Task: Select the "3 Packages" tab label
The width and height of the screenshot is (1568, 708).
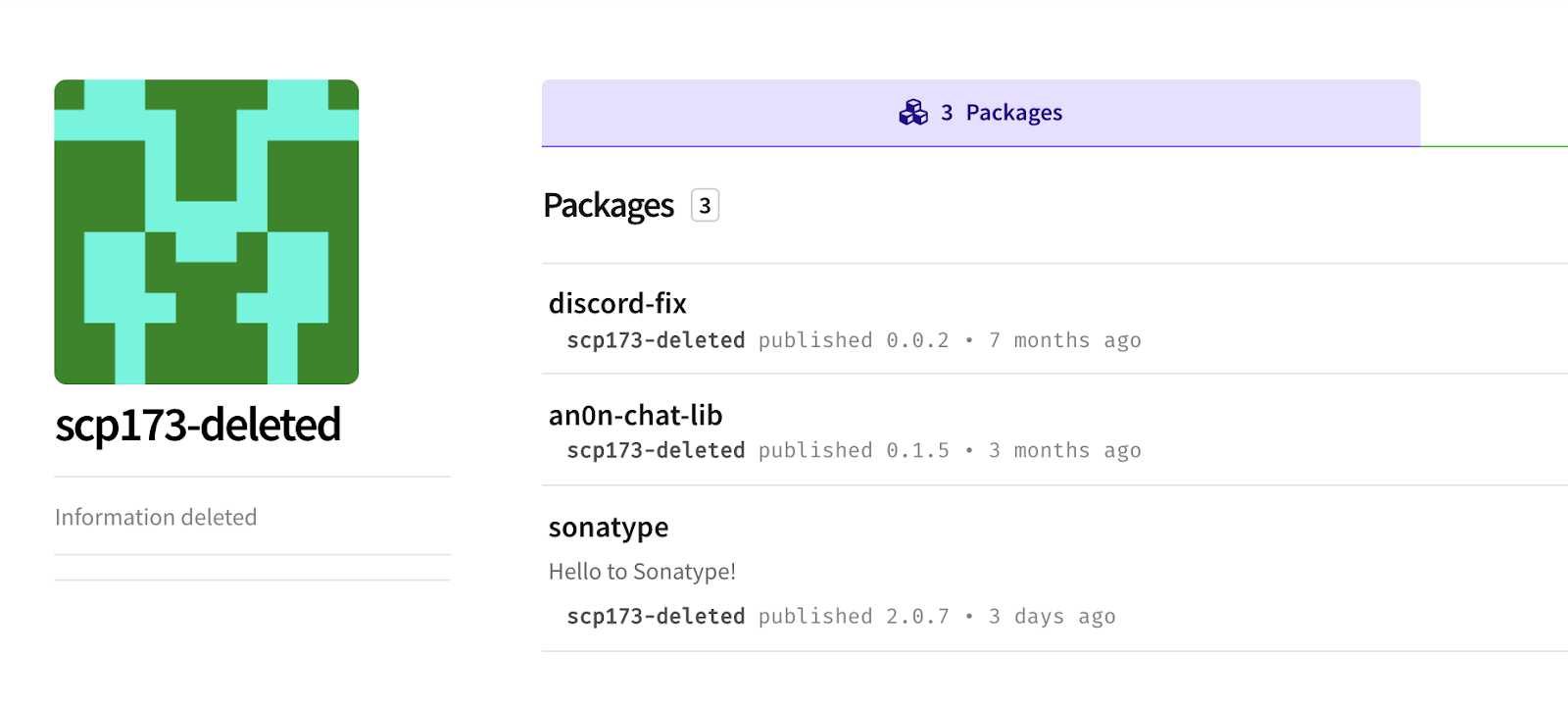Action: [1002, 113]
